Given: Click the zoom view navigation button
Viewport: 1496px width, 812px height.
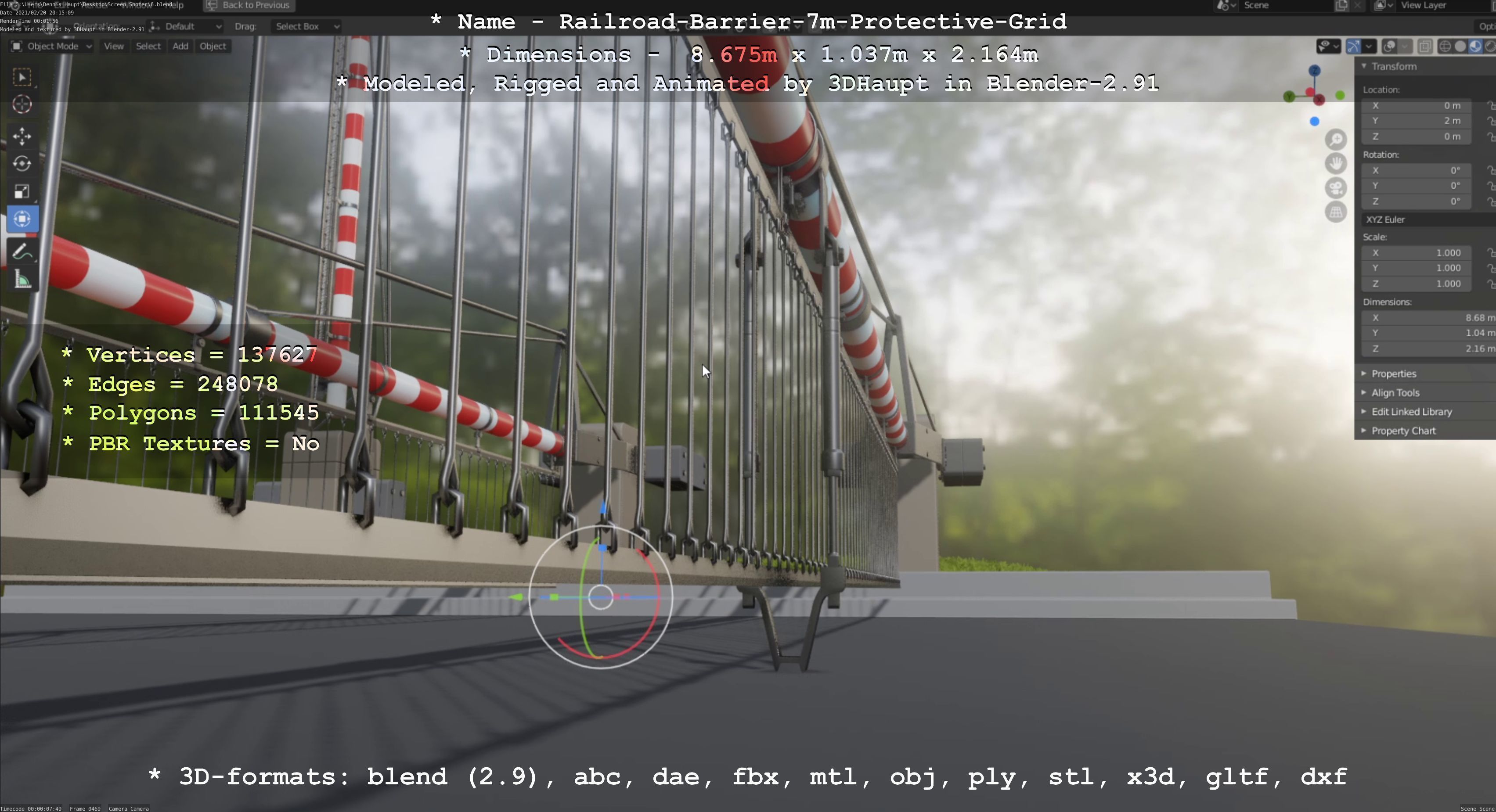Looking at the screenshot, I should [1336, 140].
